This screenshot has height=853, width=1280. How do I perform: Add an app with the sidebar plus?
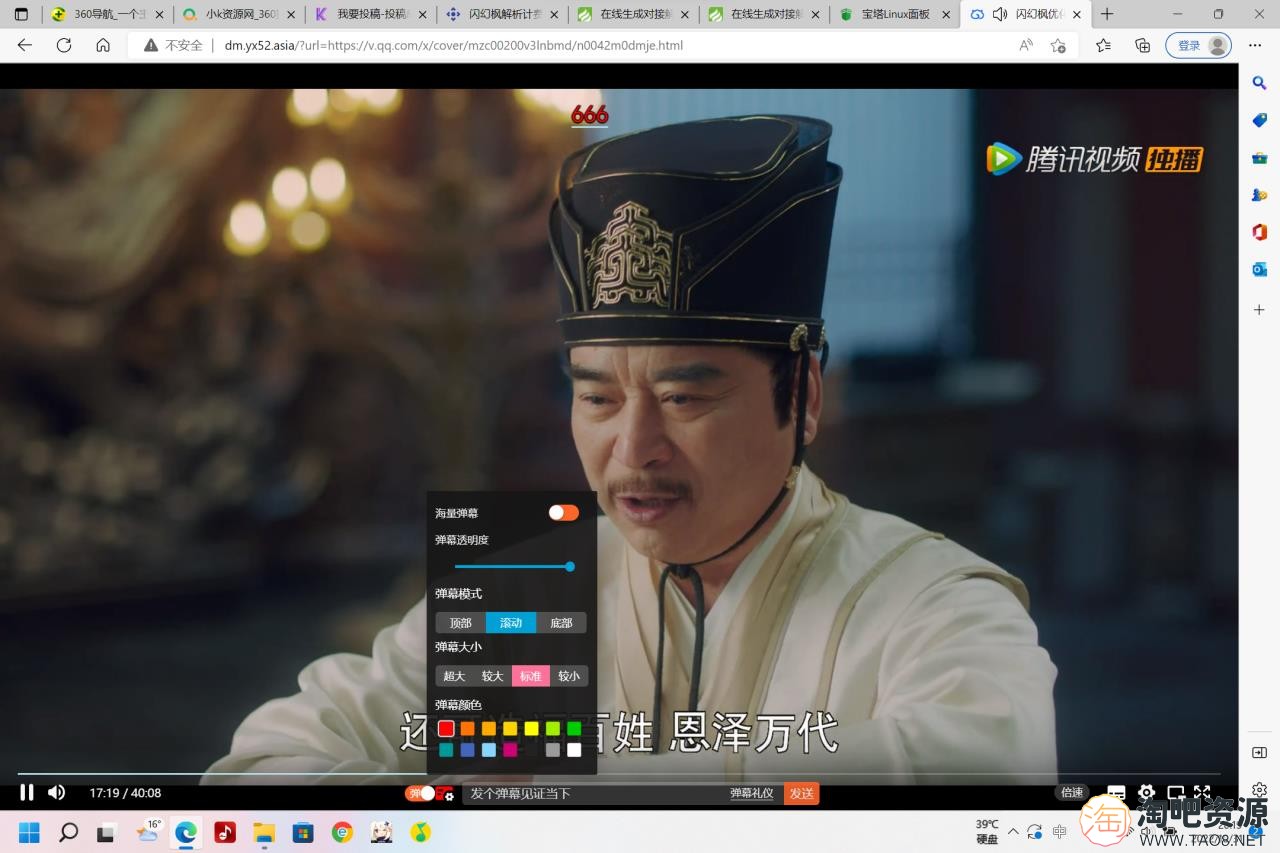1260,310
